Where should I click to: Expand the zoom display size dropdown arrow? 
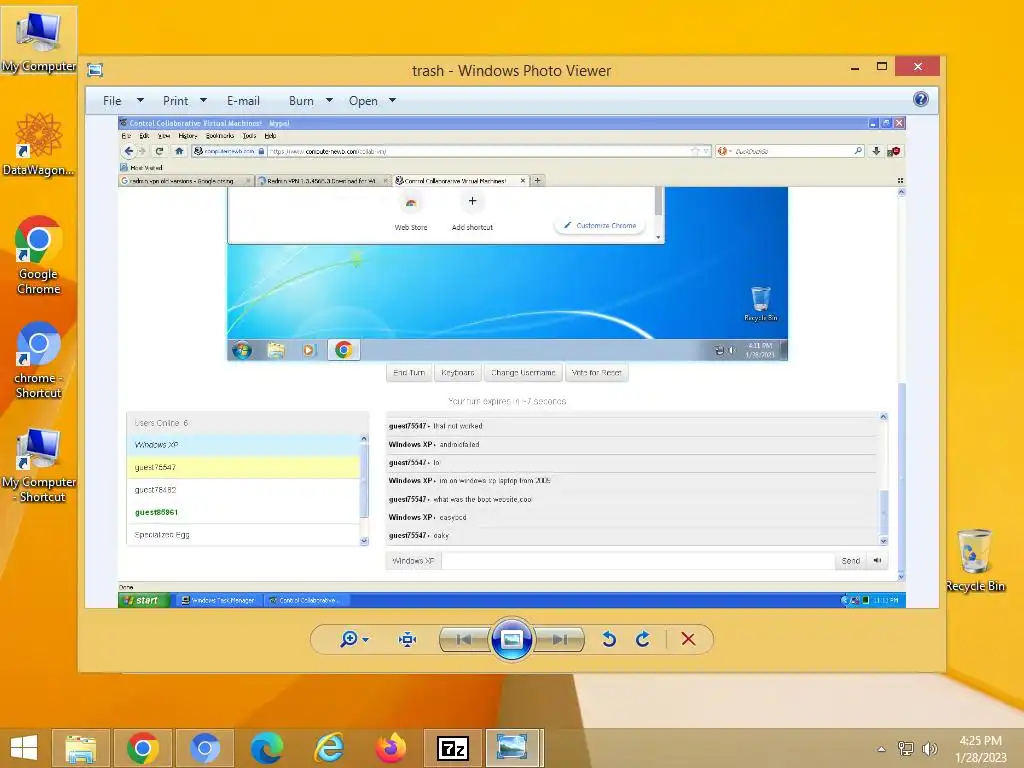(366, 639)
